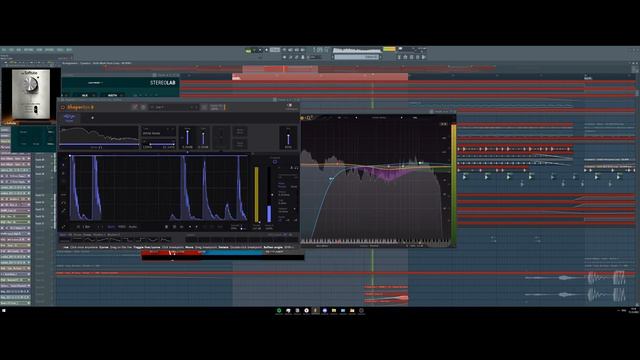Click the song time display in top toolbar
The height and width of the screenshot is (360, 640).
(320, 50)
